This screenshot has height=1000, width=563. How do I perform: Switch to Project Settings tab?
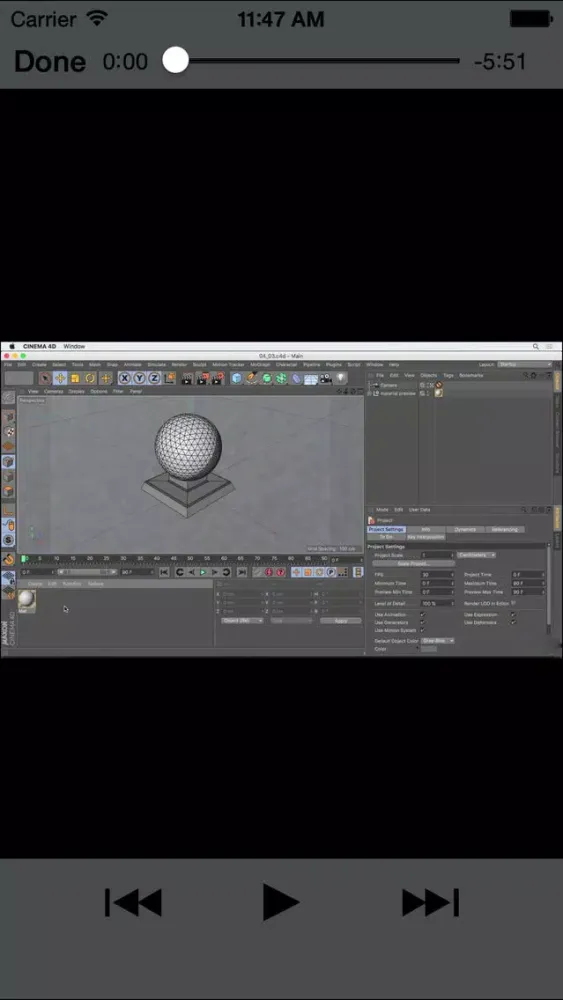(386, 529)
